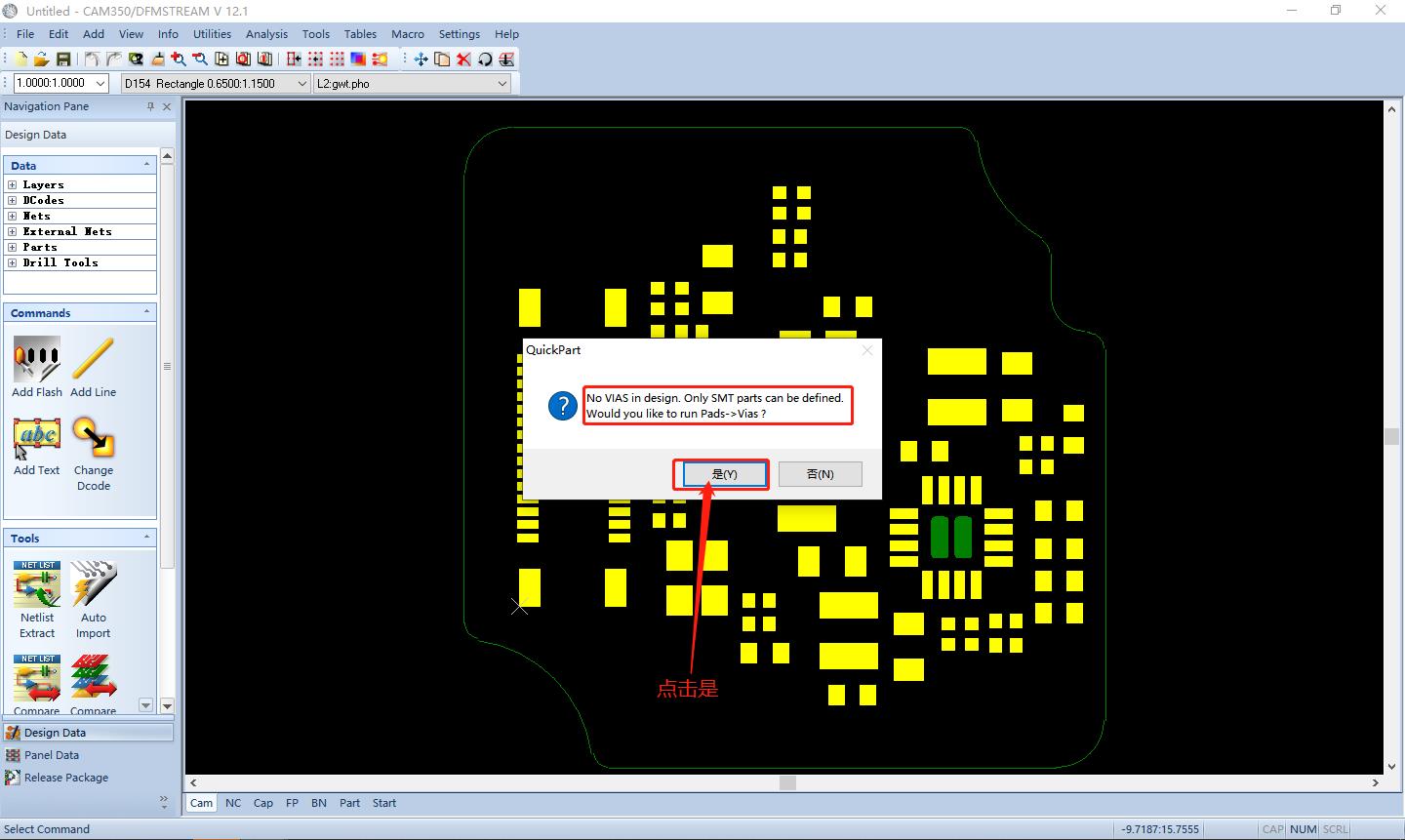The width and height of the screenshot is (1405, 840).
Task: Switch to the NC tab
Action: coord(233,803)
